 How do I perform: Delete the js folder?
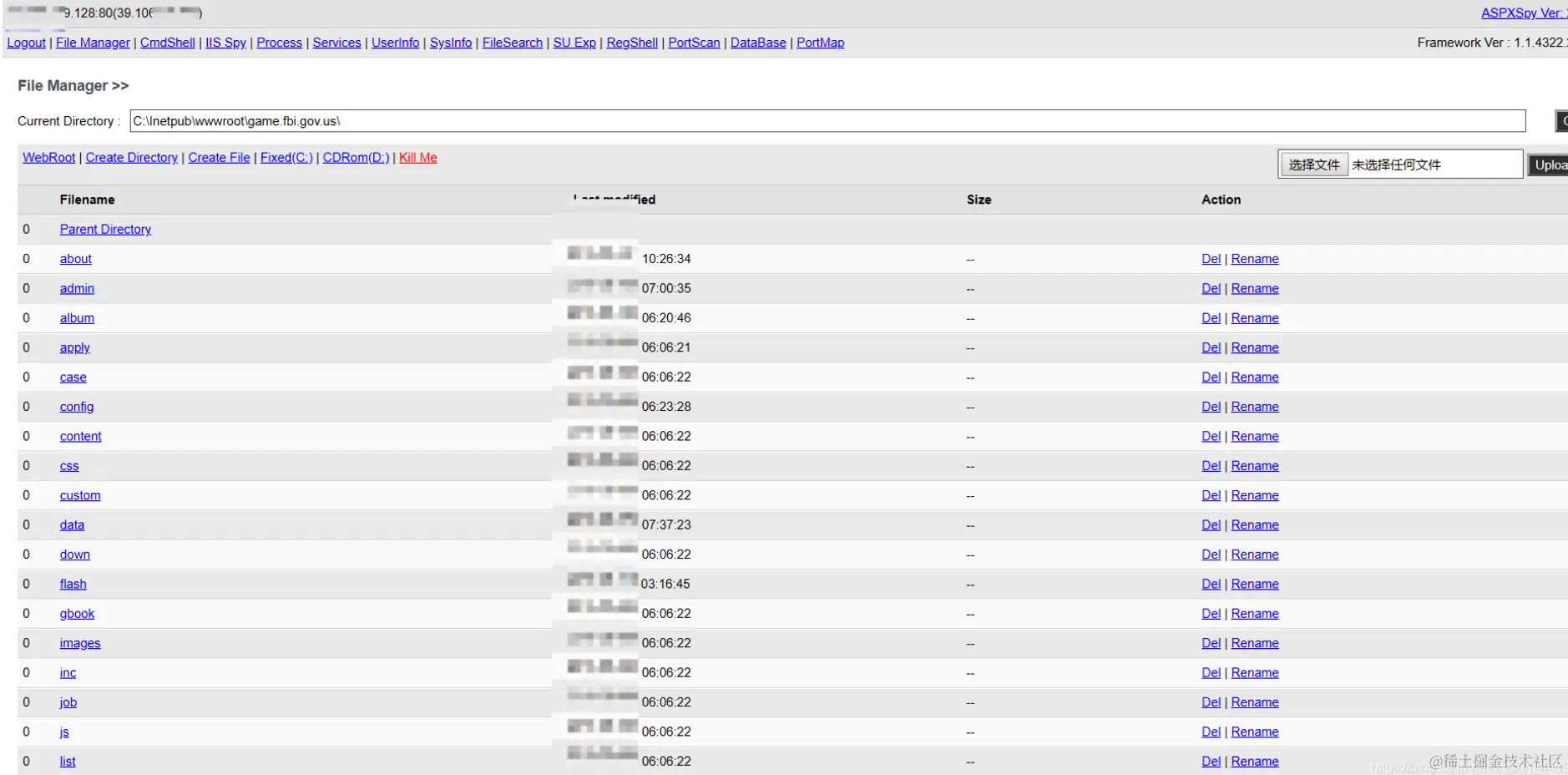coord(1211,732)
